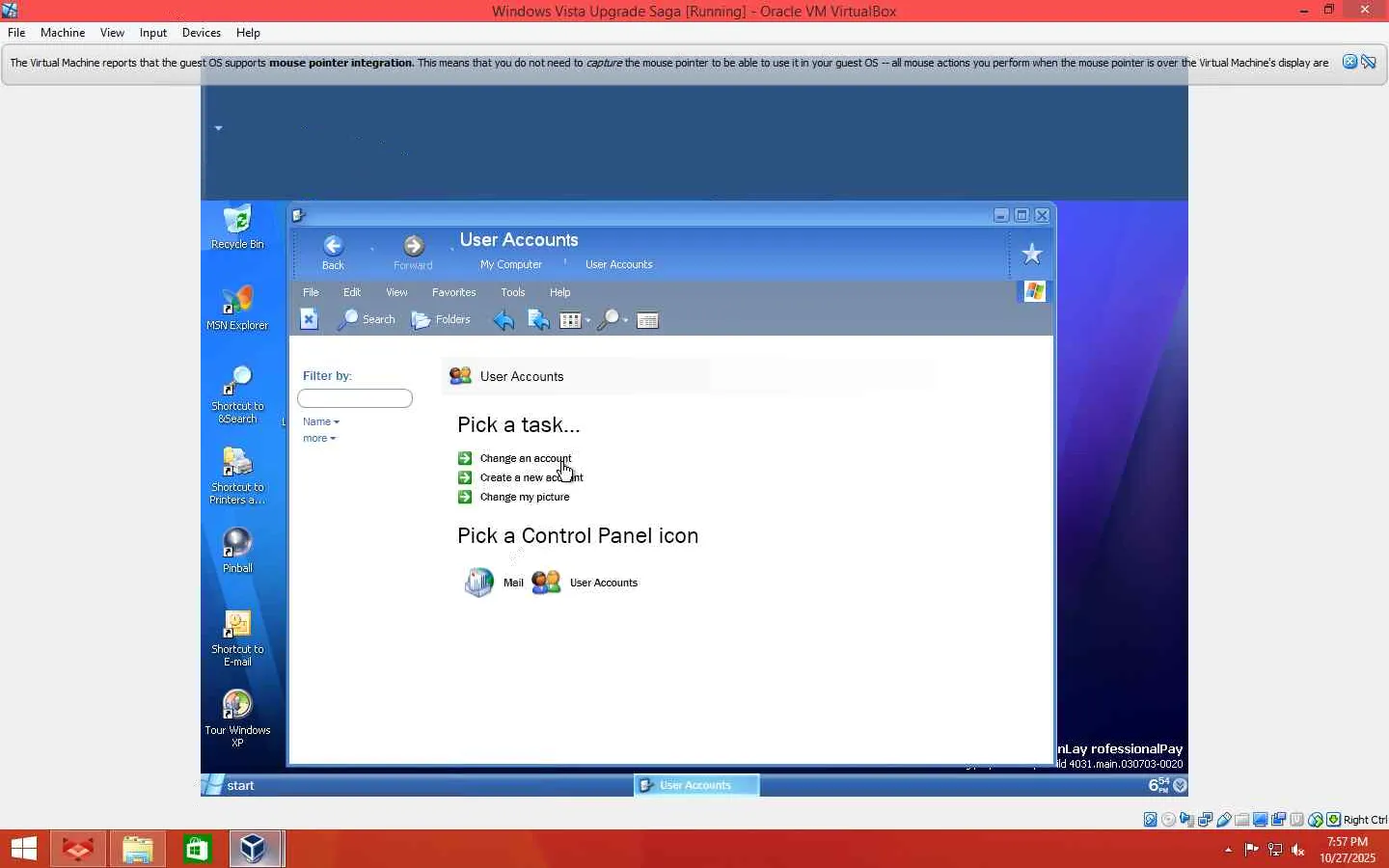Expand the Views toolbar dropdown arrow
Image resolution: width=1389 pixels, height=868 pixels.
tap(587, 321)
